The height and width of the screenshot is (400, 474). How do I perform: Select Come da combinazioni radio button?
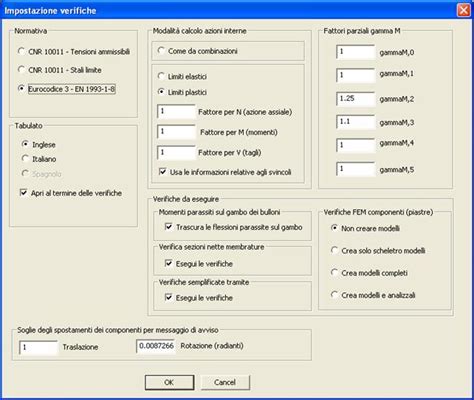tap(161, 51)
